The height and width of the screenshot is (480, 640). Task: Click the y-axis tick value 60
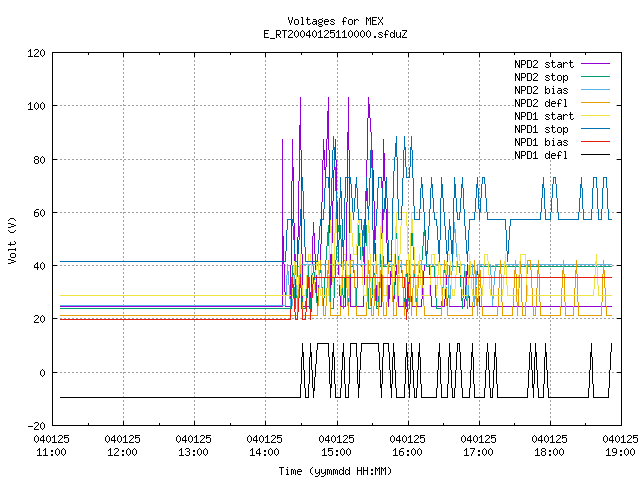[39, 213]
